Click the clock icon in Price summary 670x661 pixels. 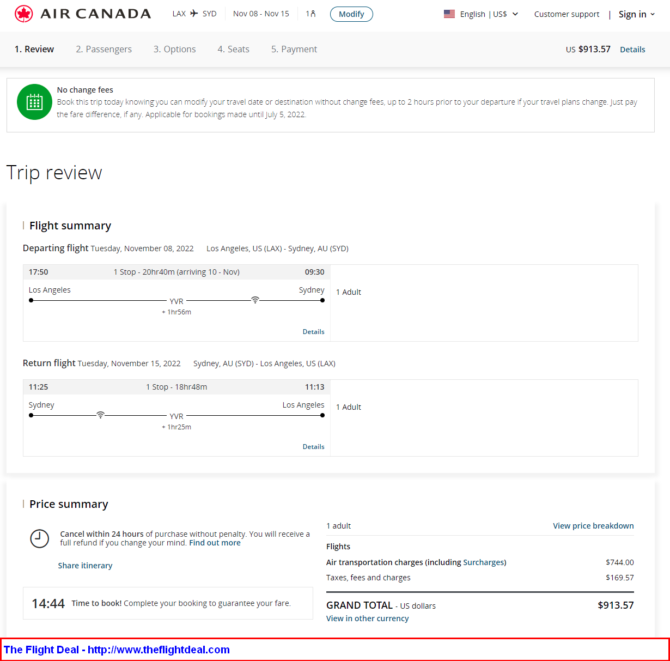pos(39,538)
